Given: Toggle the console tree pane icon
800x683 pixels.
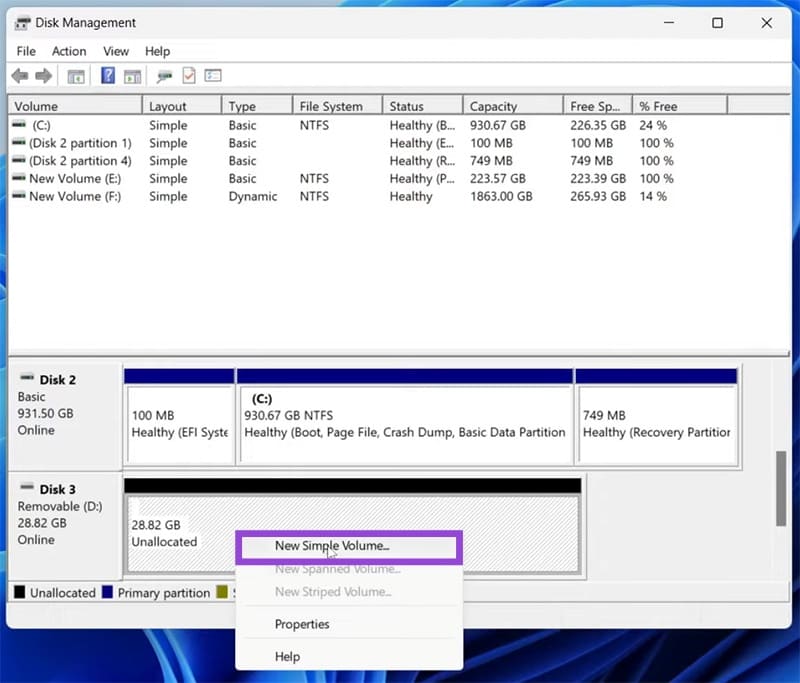Looking at the screenshot, I should [x=75, y=75].
